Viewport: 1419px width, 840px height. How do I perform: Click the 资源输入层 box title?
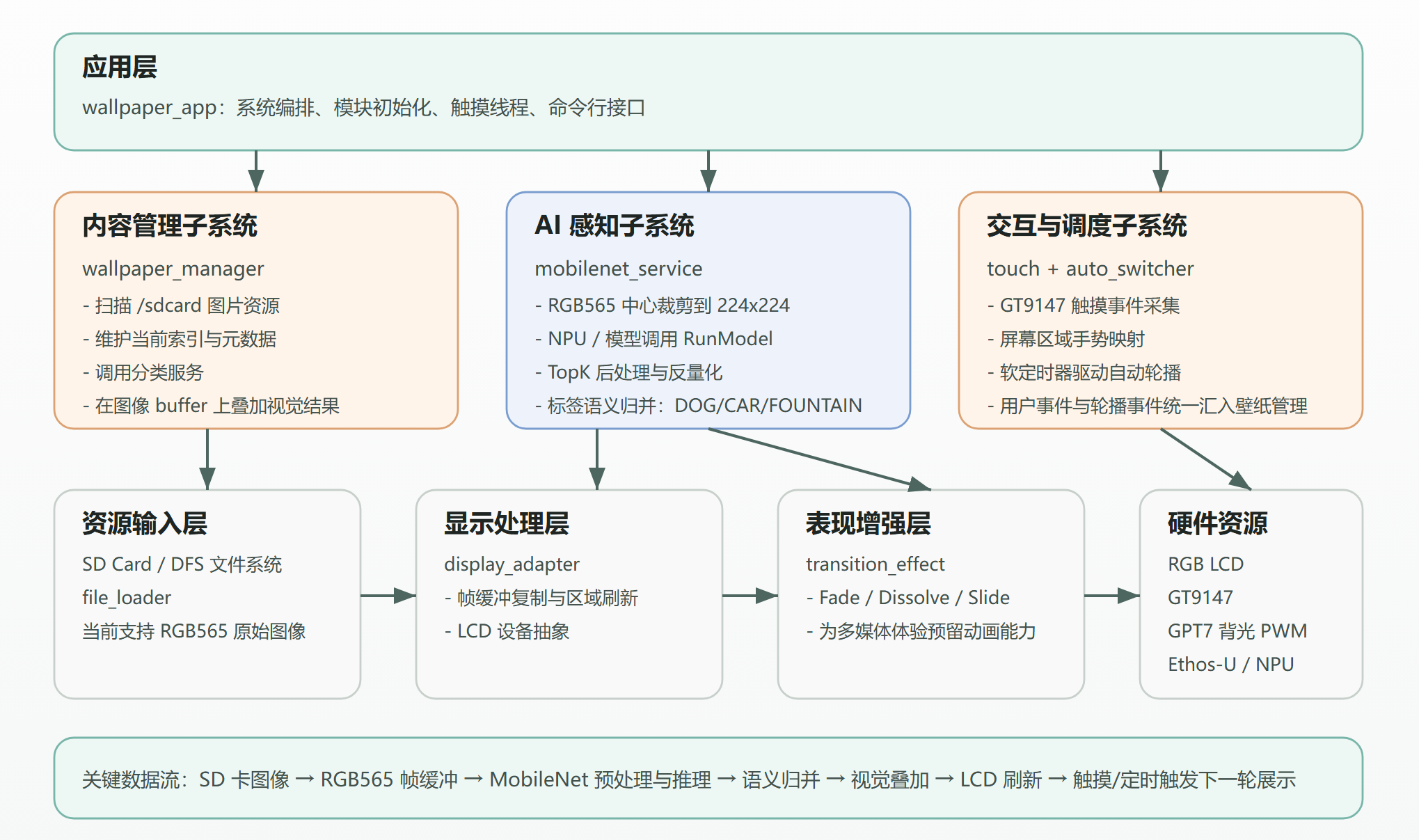[144, 523]
